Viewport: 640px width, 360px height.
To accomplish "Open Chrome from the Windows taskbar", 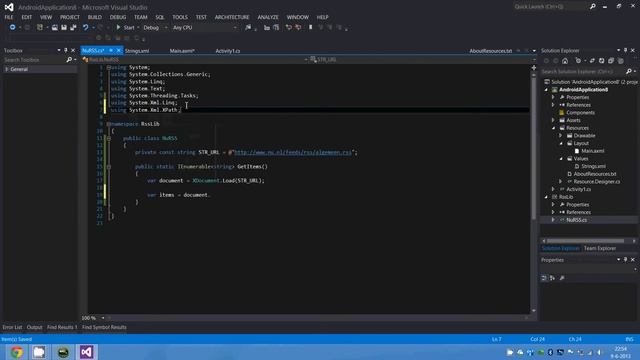I will tap(17, 352).
